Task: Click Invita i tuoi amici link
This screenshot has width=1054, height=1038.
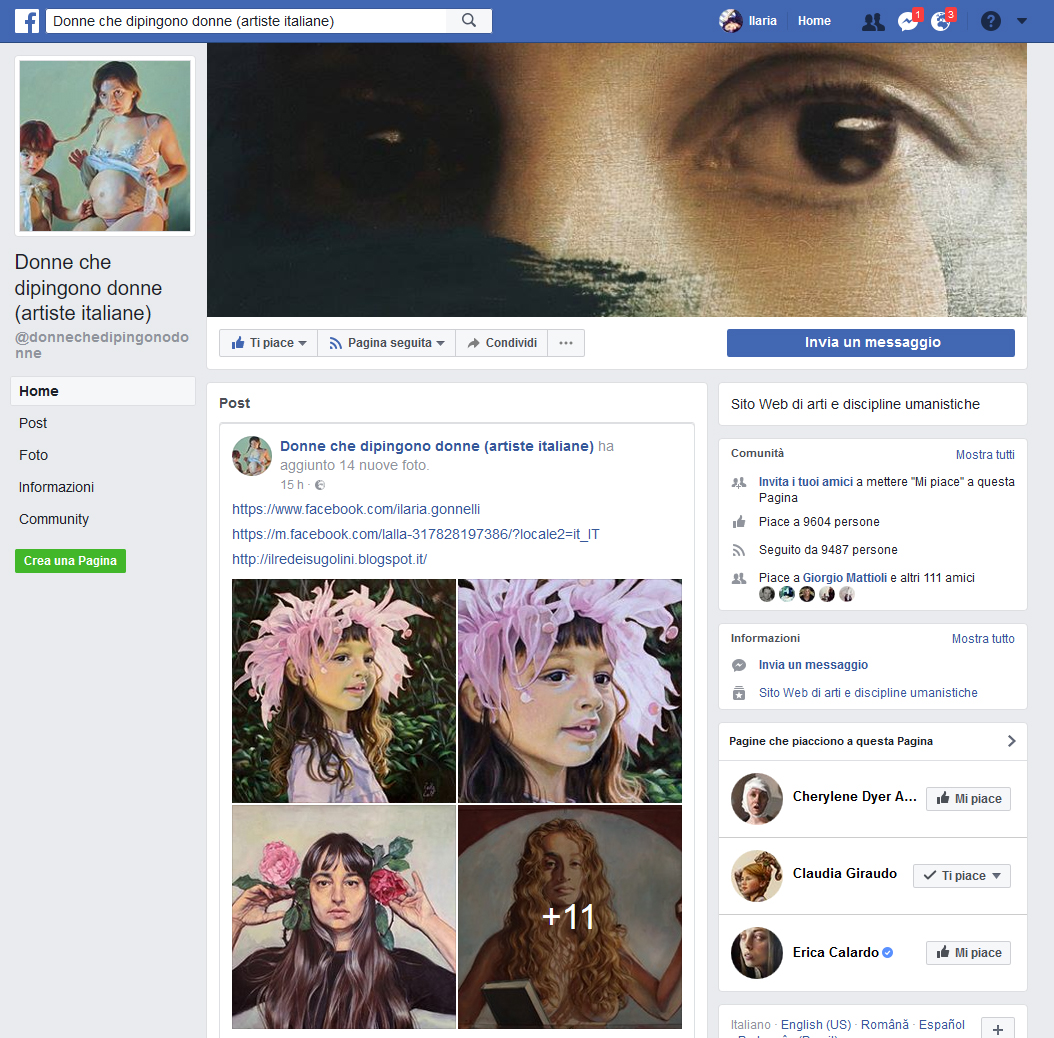Action: 806,481
